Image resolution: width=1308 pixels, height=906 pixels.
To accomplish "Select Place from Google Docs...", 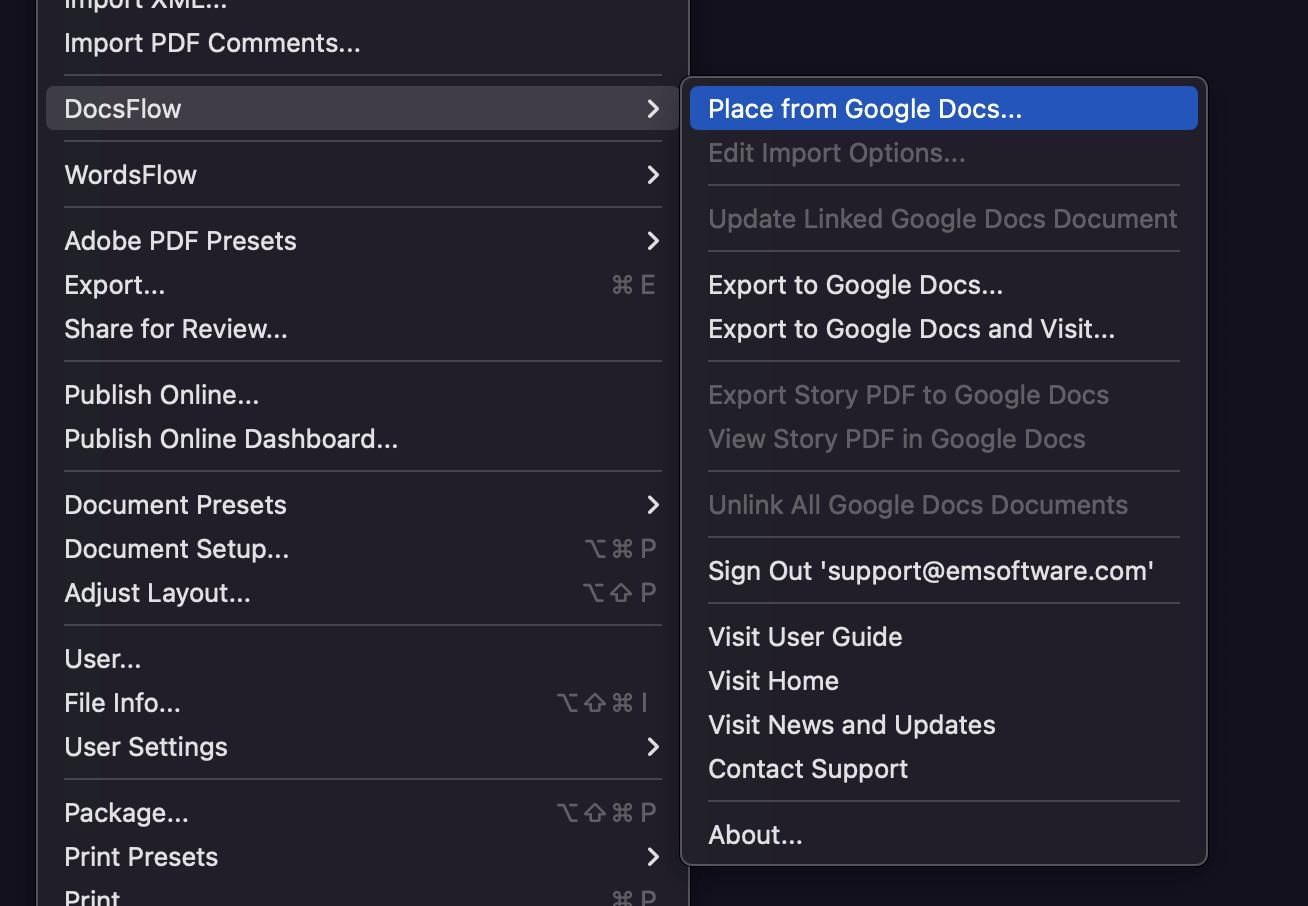I will coord(944,108).
